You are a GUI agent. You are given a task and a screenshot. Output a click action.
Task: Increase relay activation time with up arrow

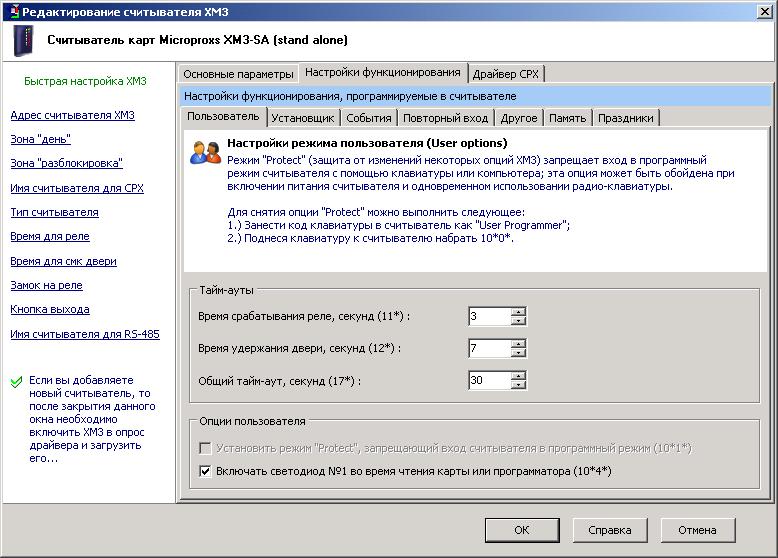click(518, 312)
